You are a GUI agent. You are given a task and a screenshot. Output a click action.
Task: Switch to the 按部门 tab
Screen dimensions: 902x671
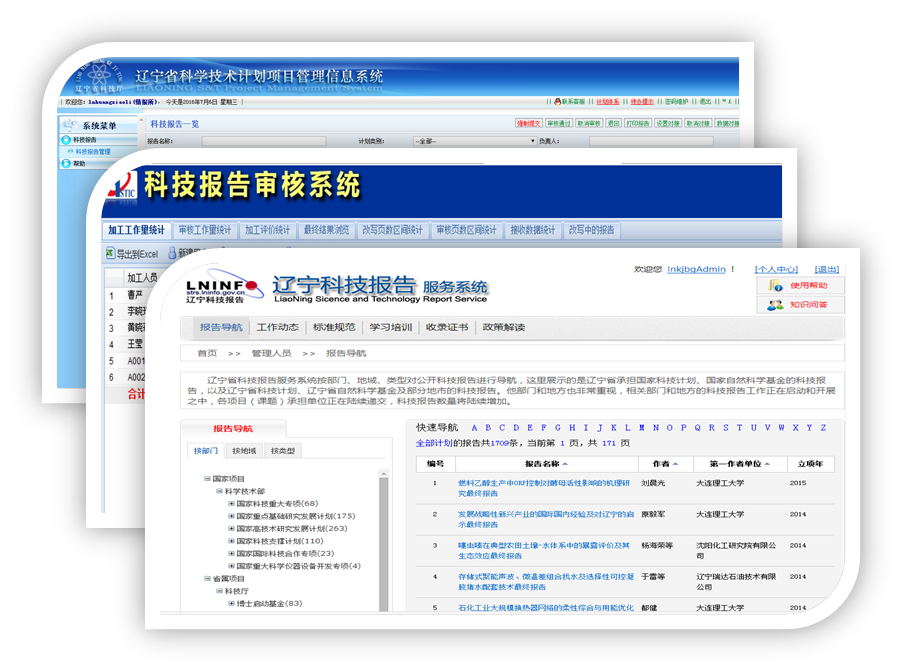[205, 451]
